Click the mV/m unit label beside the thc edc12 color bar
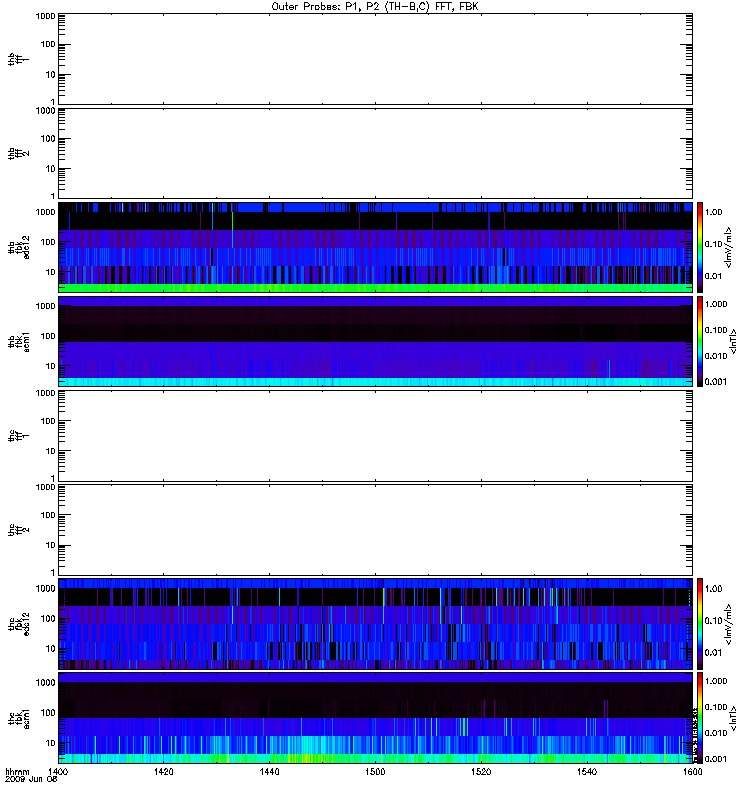Viewport: 750px width, 800px height. coord(728,624)
